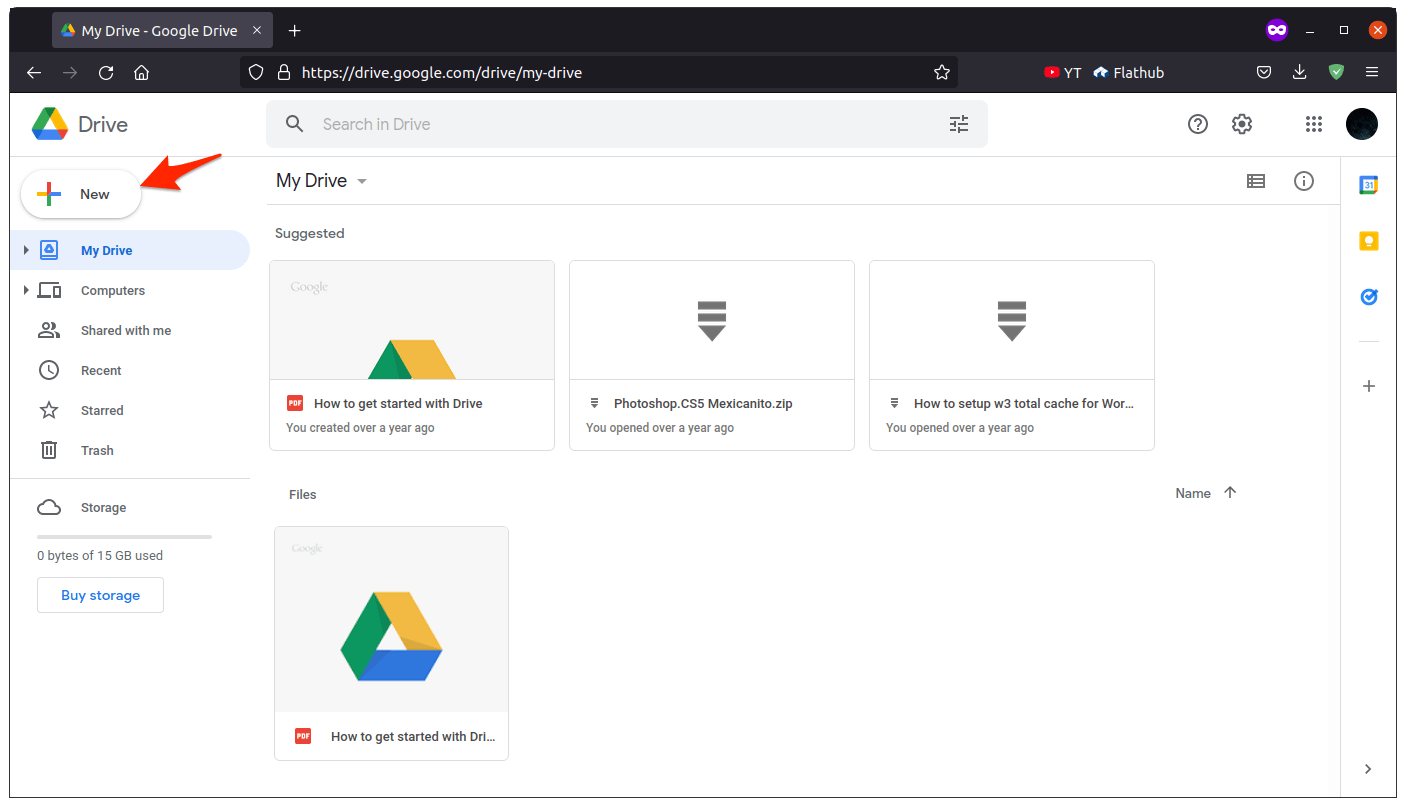1406x807 pixels.
Task: Open the Google apps grid icon
Action: (1314, 123)
